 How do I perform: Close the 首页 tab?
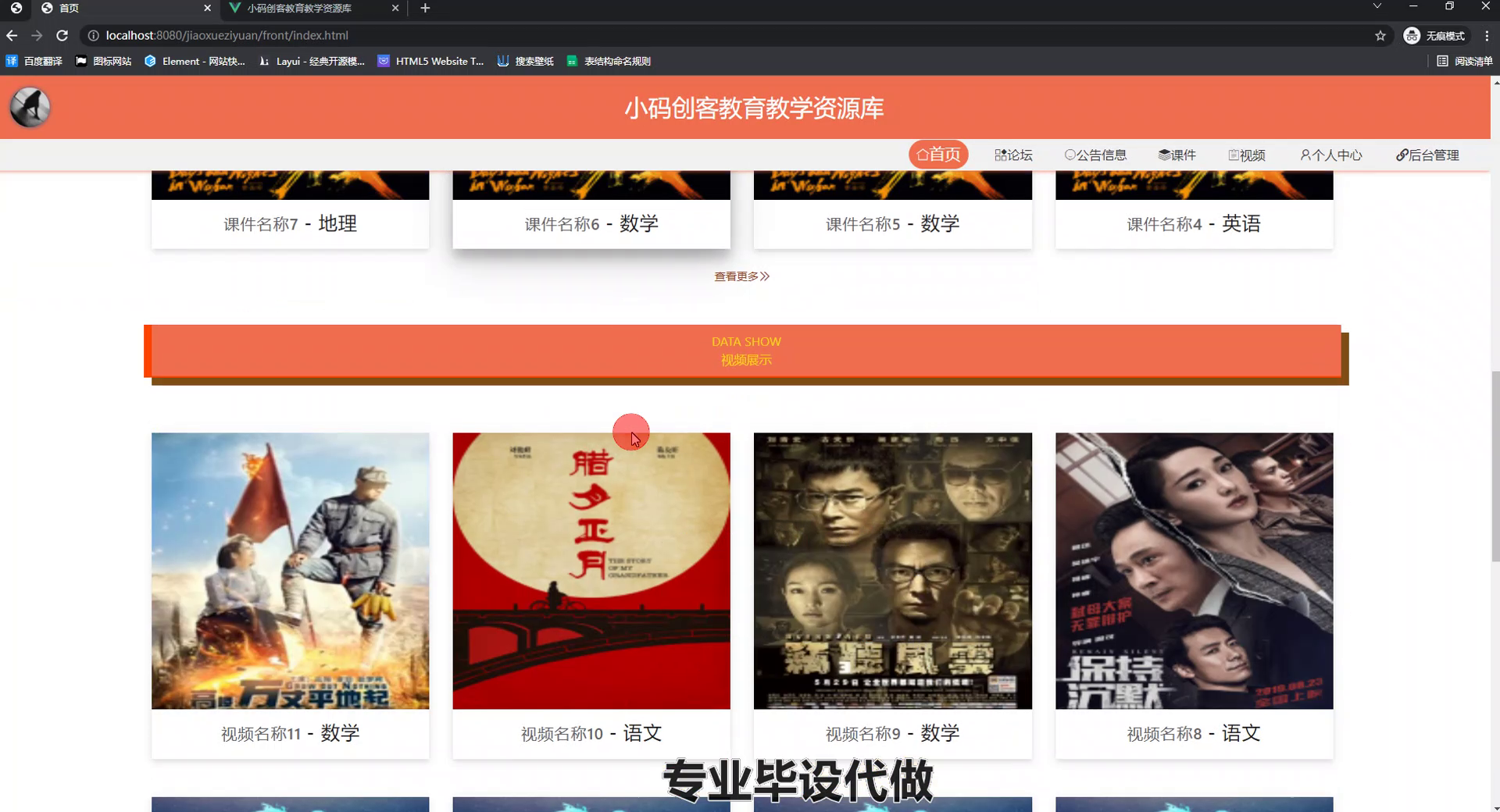point(207,8)
